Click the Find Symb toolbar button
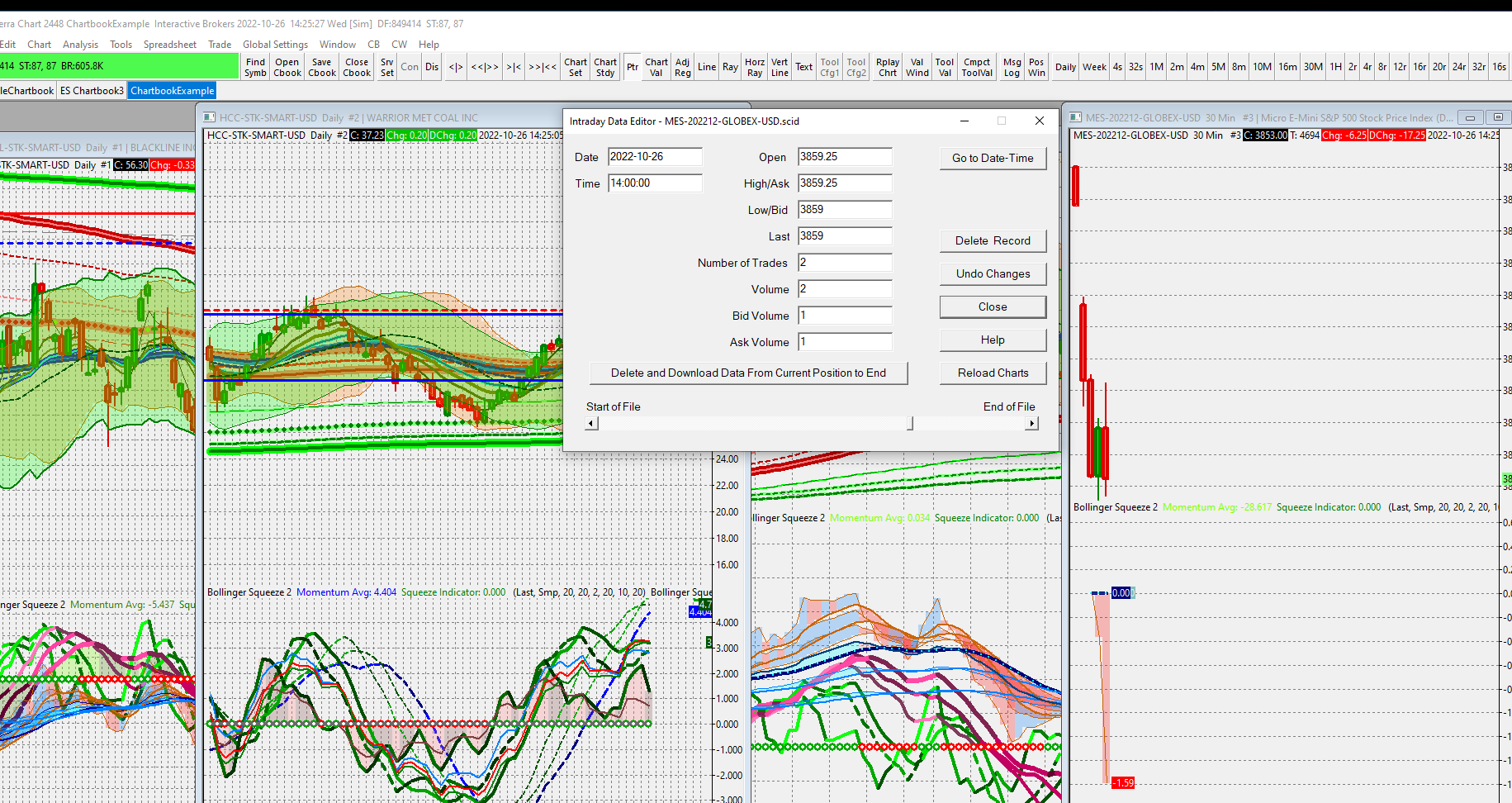 click(255, 67)
